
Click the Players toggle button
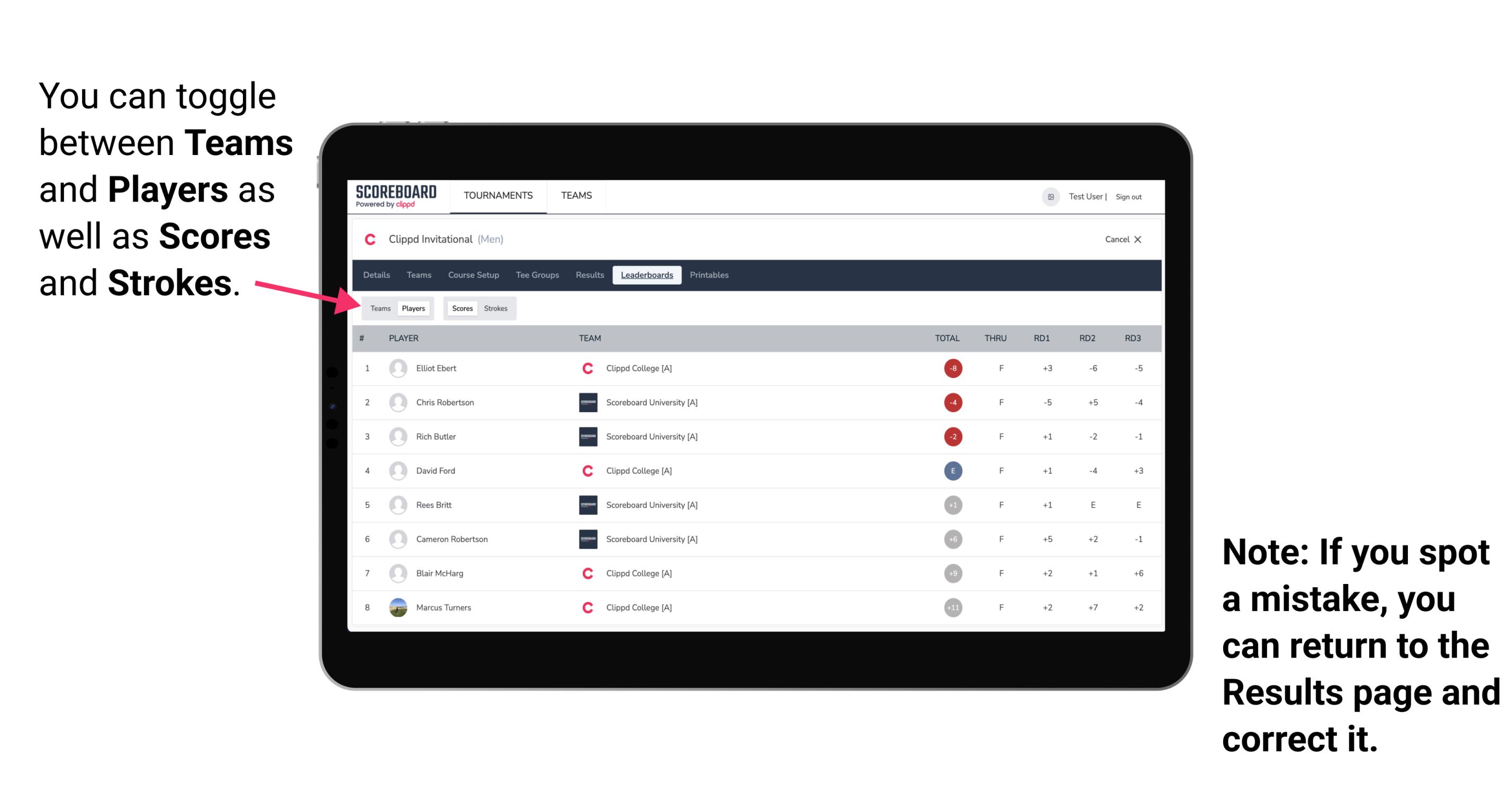point(413,308)
